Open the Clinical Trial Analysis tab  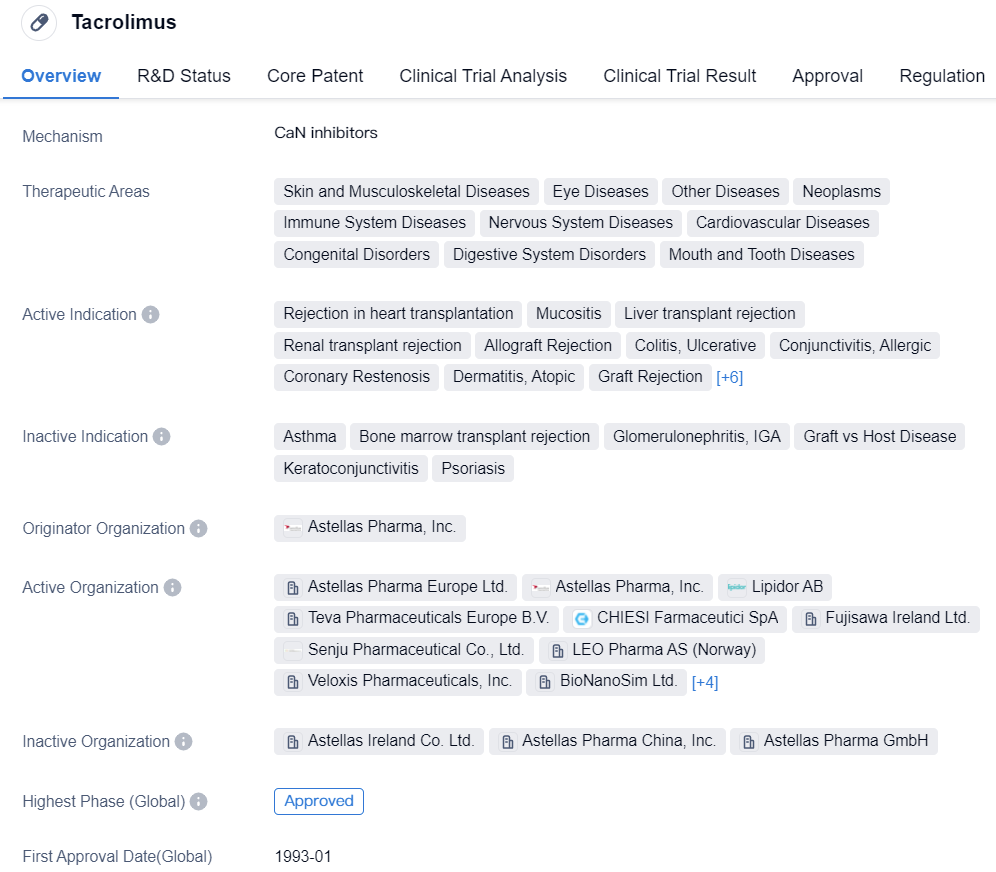(483, 76)
